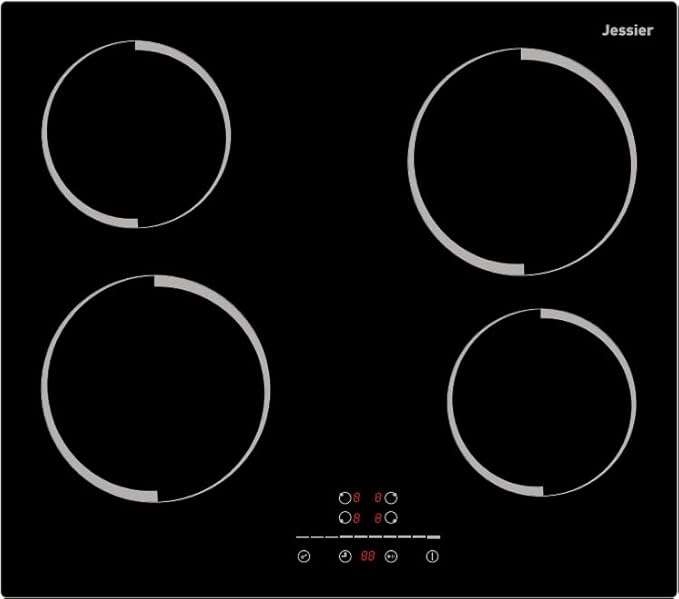Tap the rear-left zone power level digit
The image size is (679, 599).
(x=357, y=498)
